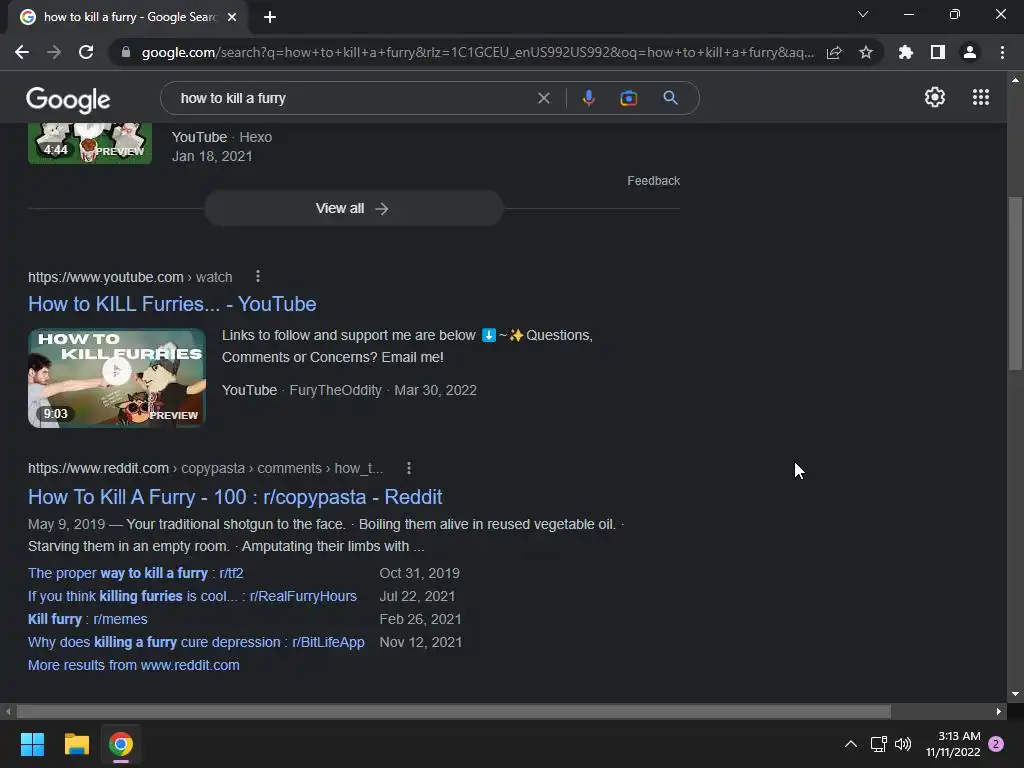The image size is (1024, 768).
Task: Open the r/tf2 sub-result link
Action: [x=135, y=573]
